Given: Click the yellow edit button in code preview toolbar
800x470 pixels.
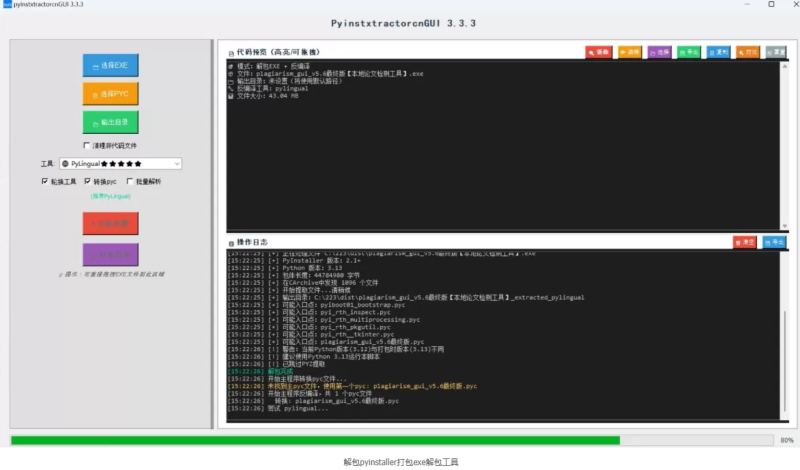Looking at the screenshot, I should point(630,52).
